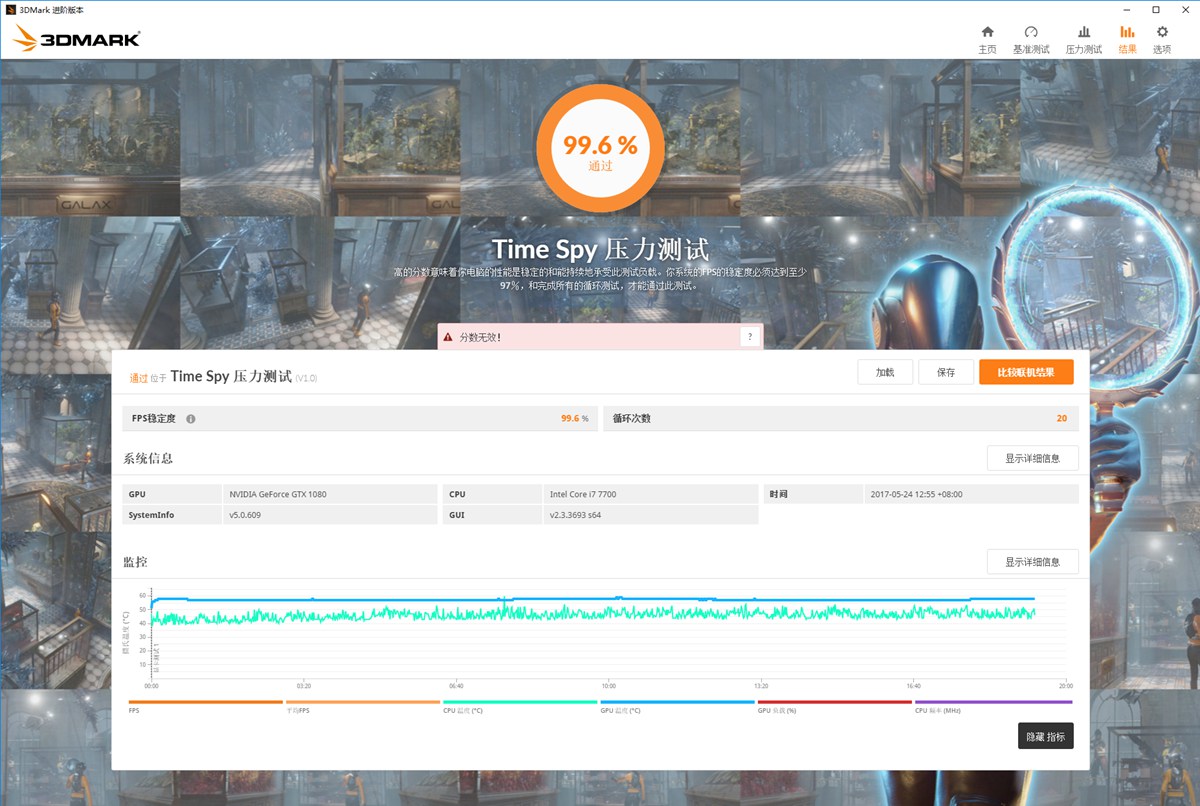Click the 加载 load button
Screen dimensions: 1200x806
coord(885,372)
